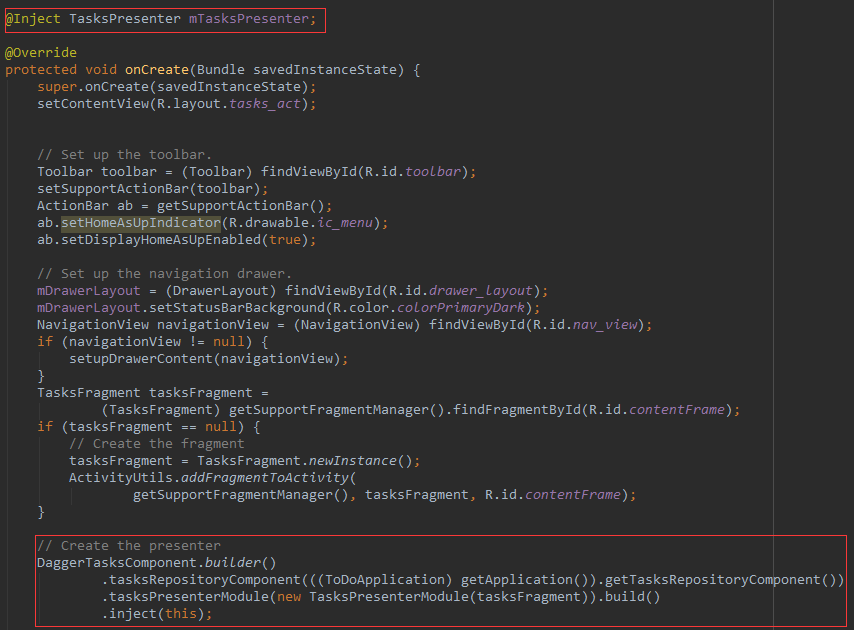The width and height of the screenshot is (854, 630).
Task: Click the 'TasksFragment tasksFragment =' declaration
Action: pyautogui.click(x=152, y=393)
